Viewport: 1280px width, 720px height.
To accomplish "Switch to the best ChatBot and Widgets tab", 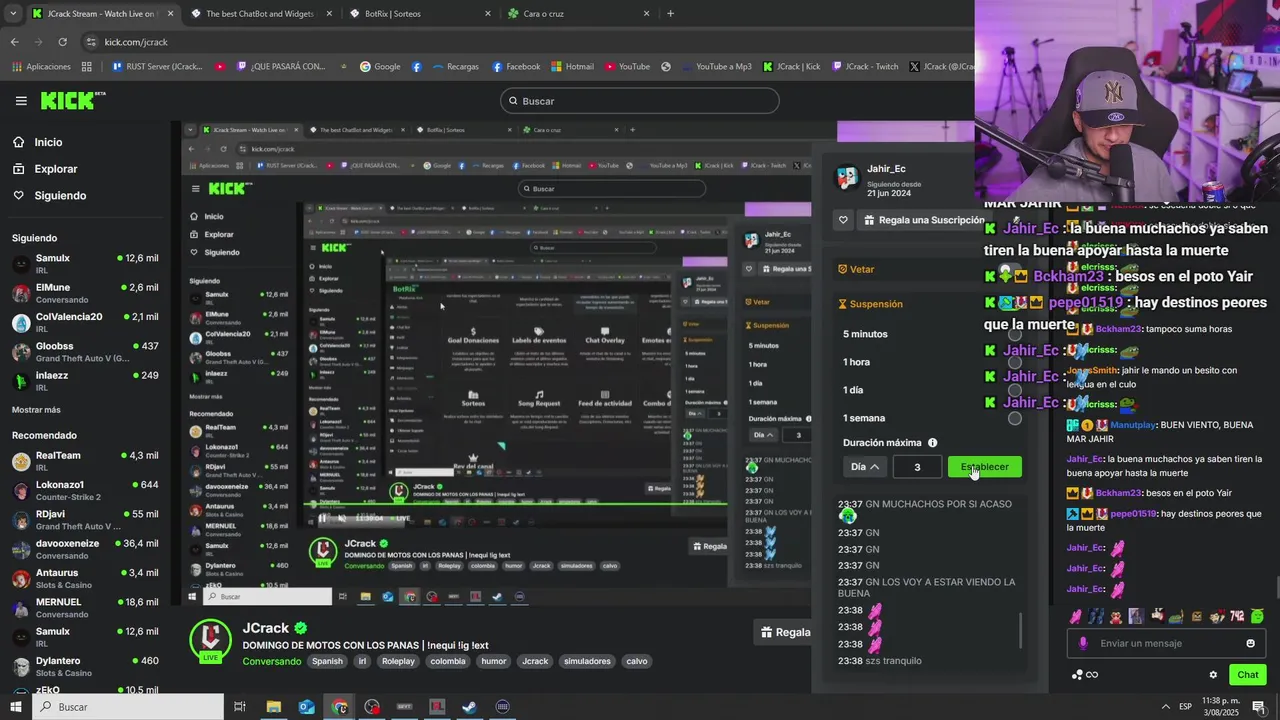I will coord(260,14).
